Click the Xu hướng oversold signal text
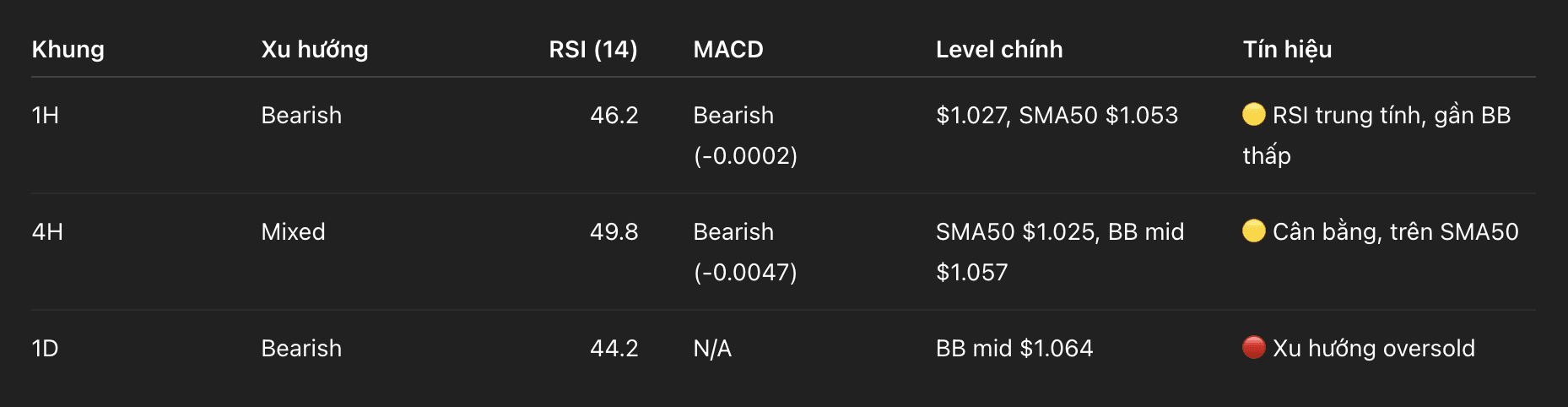Viewport: 1568px width, 407px height. (1374, 348)
